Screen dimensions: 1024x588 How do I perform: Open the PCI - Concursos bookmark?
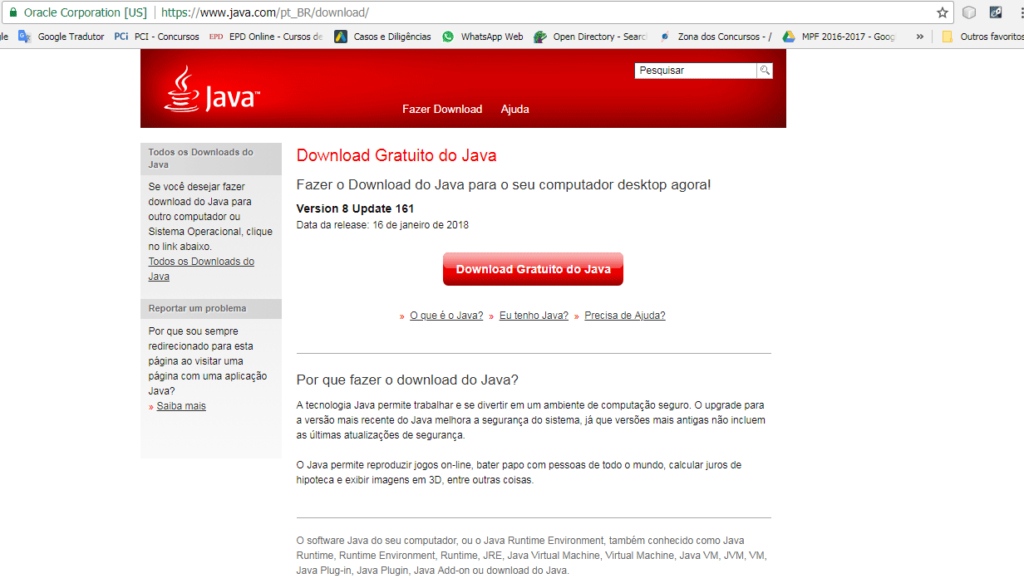click(x=157, y=37)
